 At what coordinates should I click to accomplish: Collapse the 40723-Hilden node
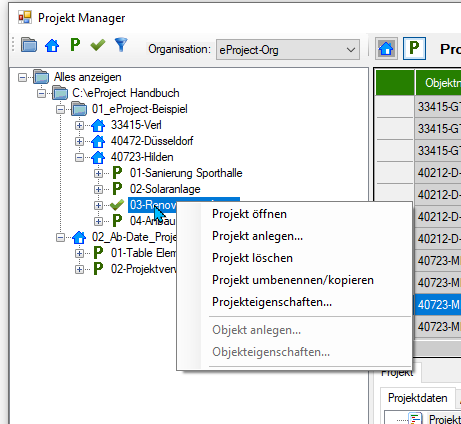pyautogui.click(x=79, y=158)
